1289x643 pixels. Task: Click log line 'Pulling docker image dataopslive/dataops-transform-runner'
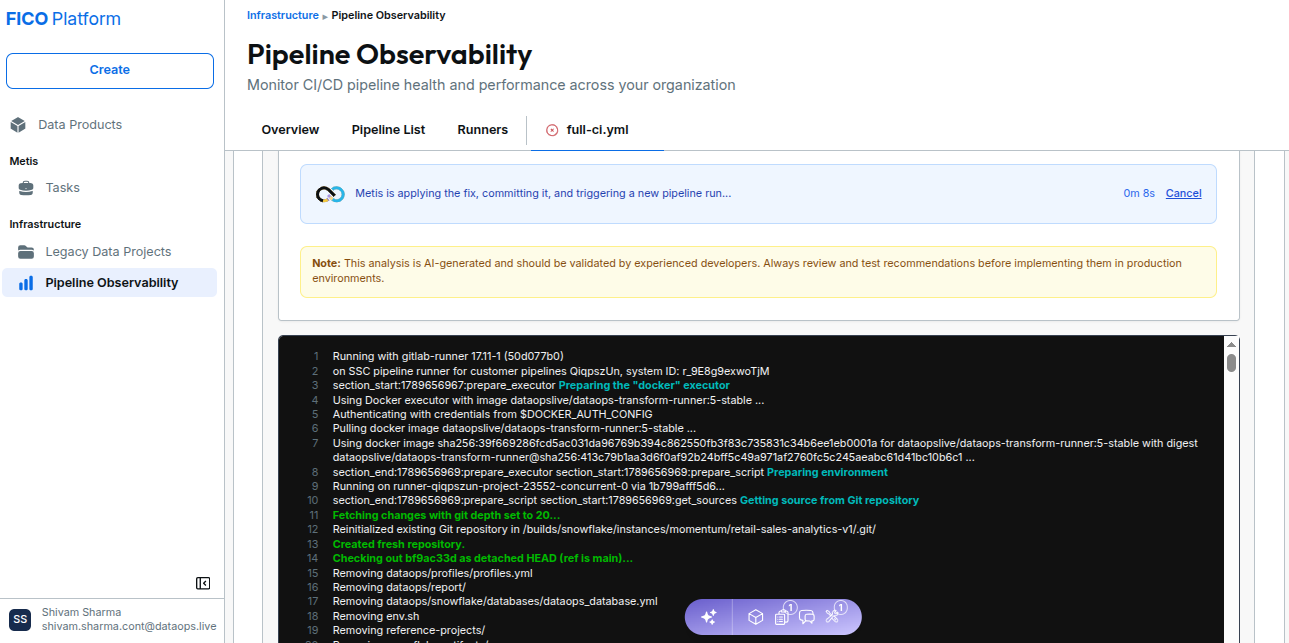click(x=514, y=428)
